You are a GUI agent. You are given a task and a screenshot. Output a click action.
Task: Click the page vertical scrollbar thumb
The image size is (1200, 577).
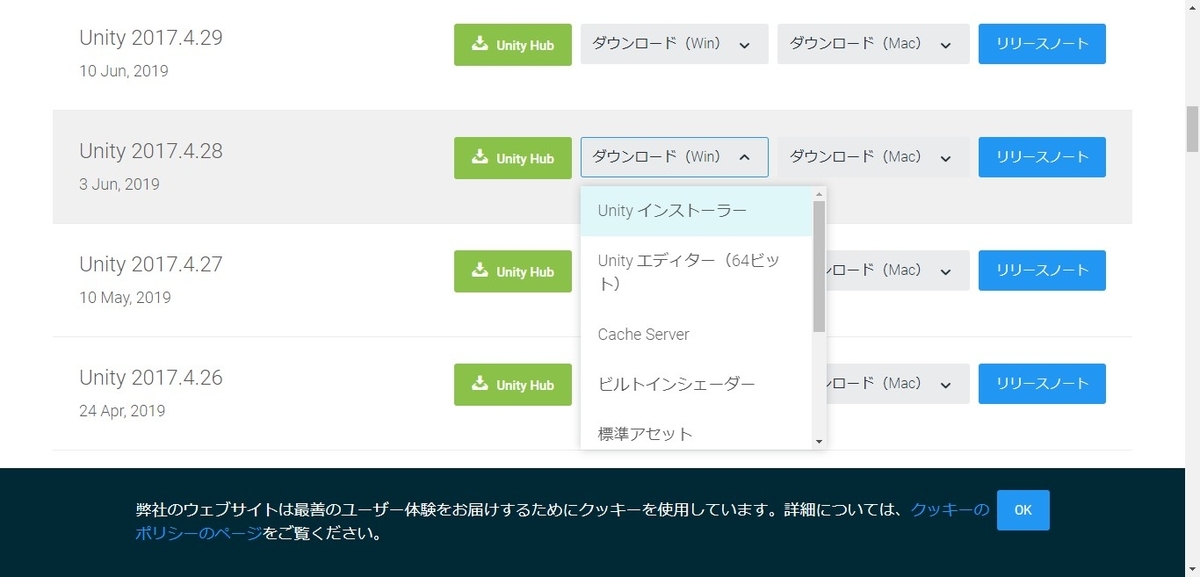point(1192,127)
